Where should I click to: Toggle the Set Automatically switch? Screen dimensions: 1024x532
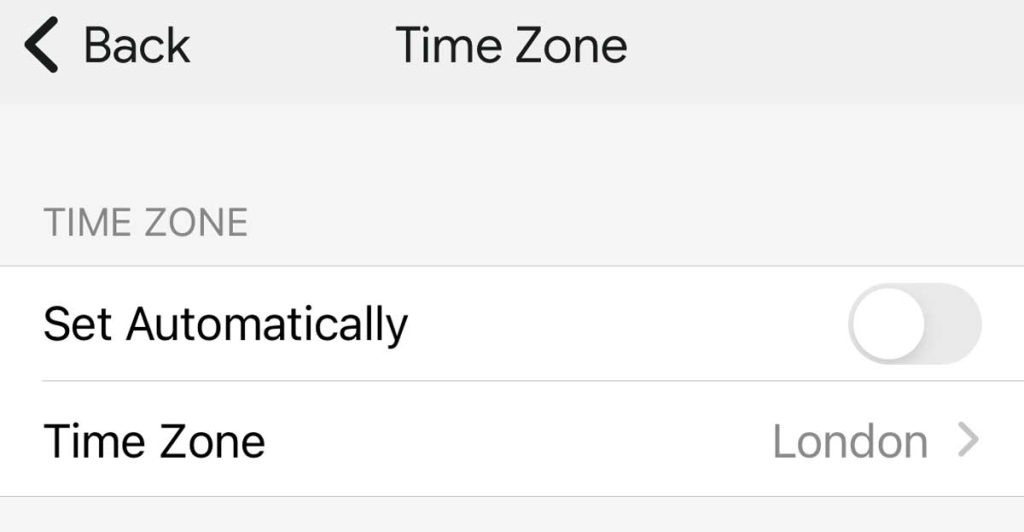point(914,325)
